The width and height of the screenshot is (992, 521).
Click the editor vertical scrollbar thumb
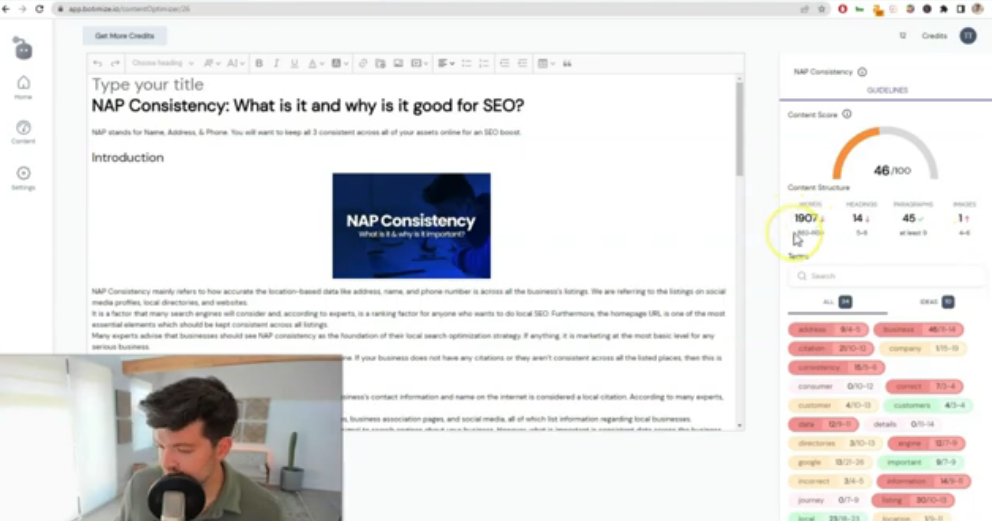point(739,129)
